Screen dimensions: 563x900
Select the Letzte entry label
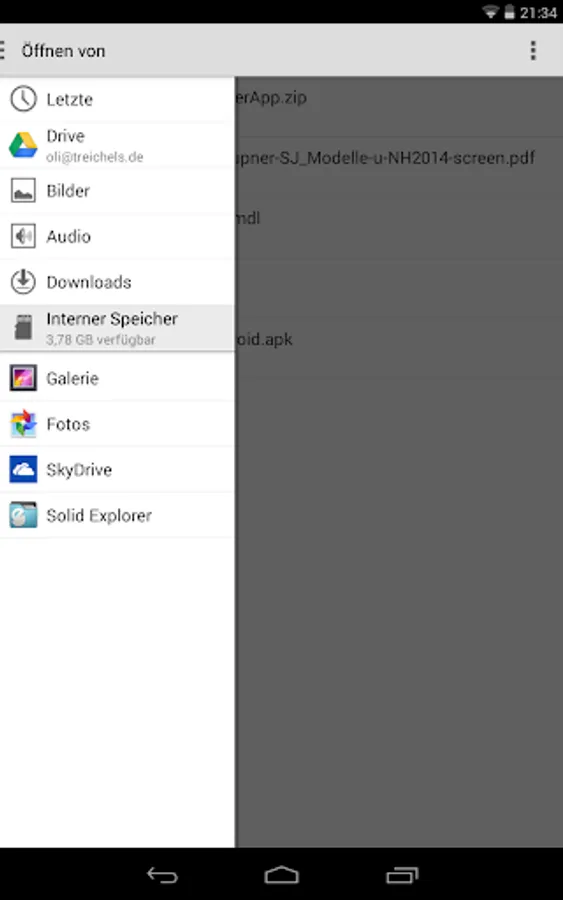click(x=69, y=99)
